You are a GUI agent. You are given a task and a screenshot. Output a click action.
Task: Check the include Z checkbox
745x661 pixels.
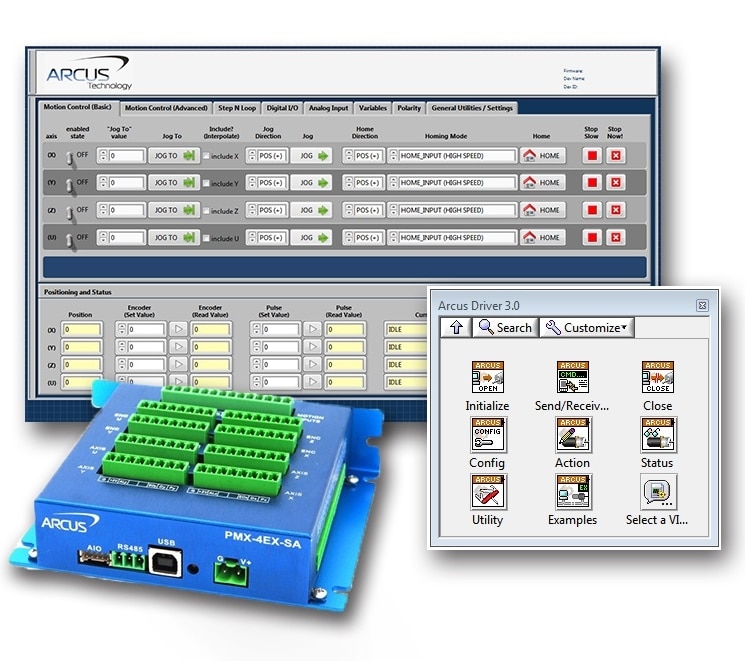[206, 211]
